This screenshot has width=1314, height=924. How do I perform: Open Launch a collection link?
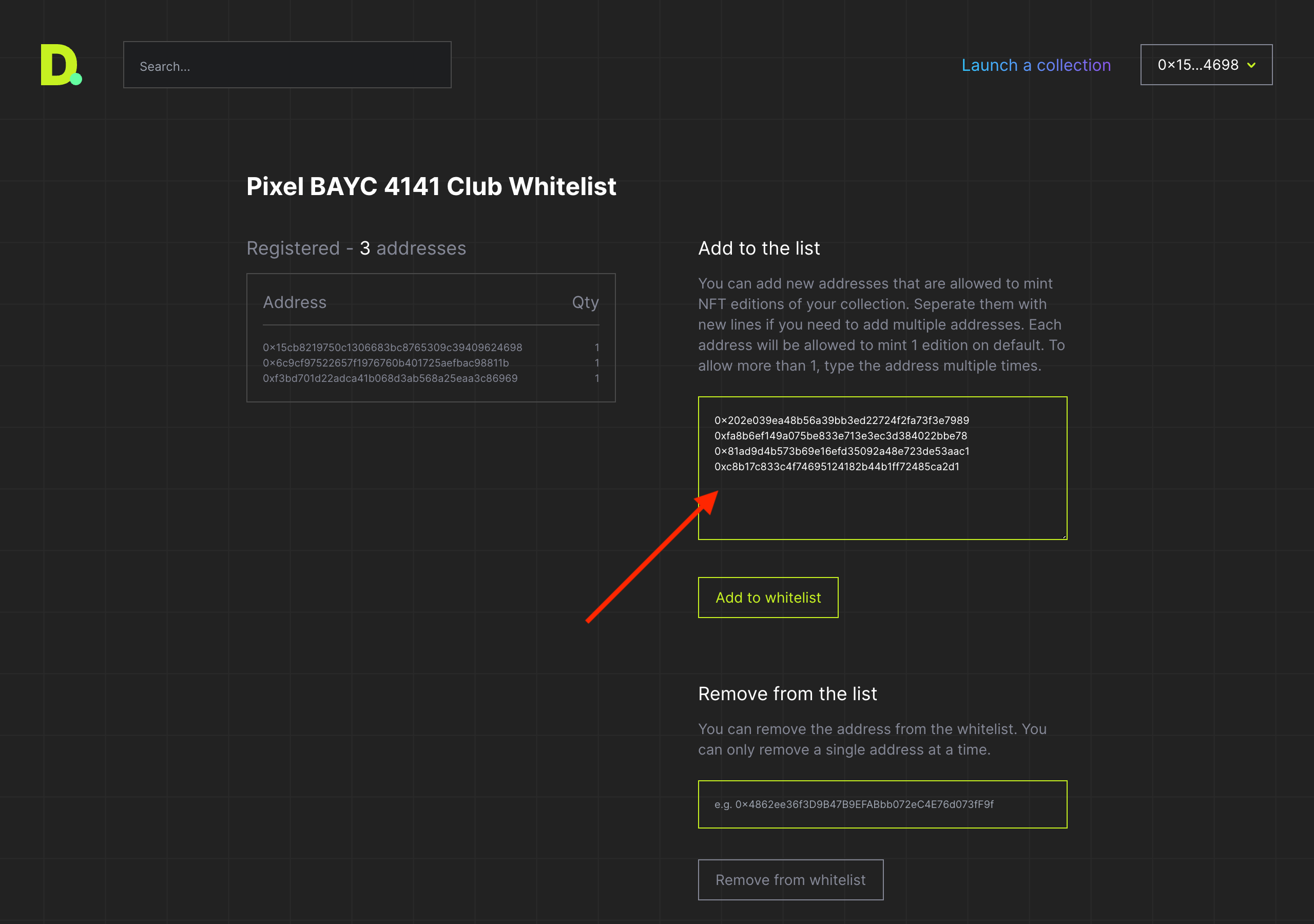click(x=1036, y=65)
